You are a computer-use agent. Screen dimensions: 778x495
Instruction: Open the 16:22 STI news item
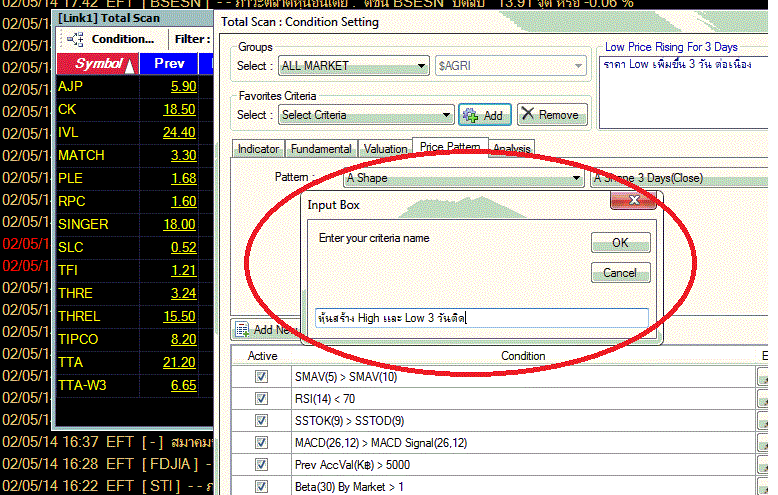click(x=107, y=486)
